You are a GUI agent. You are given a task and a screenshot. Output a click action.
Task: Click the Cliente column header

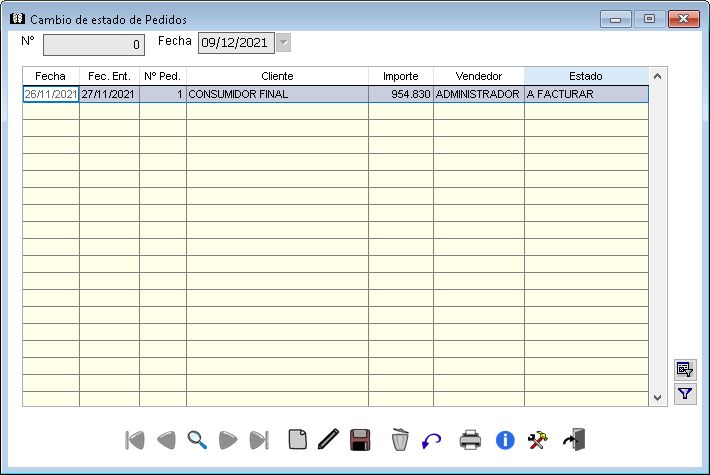coord(277,76)
